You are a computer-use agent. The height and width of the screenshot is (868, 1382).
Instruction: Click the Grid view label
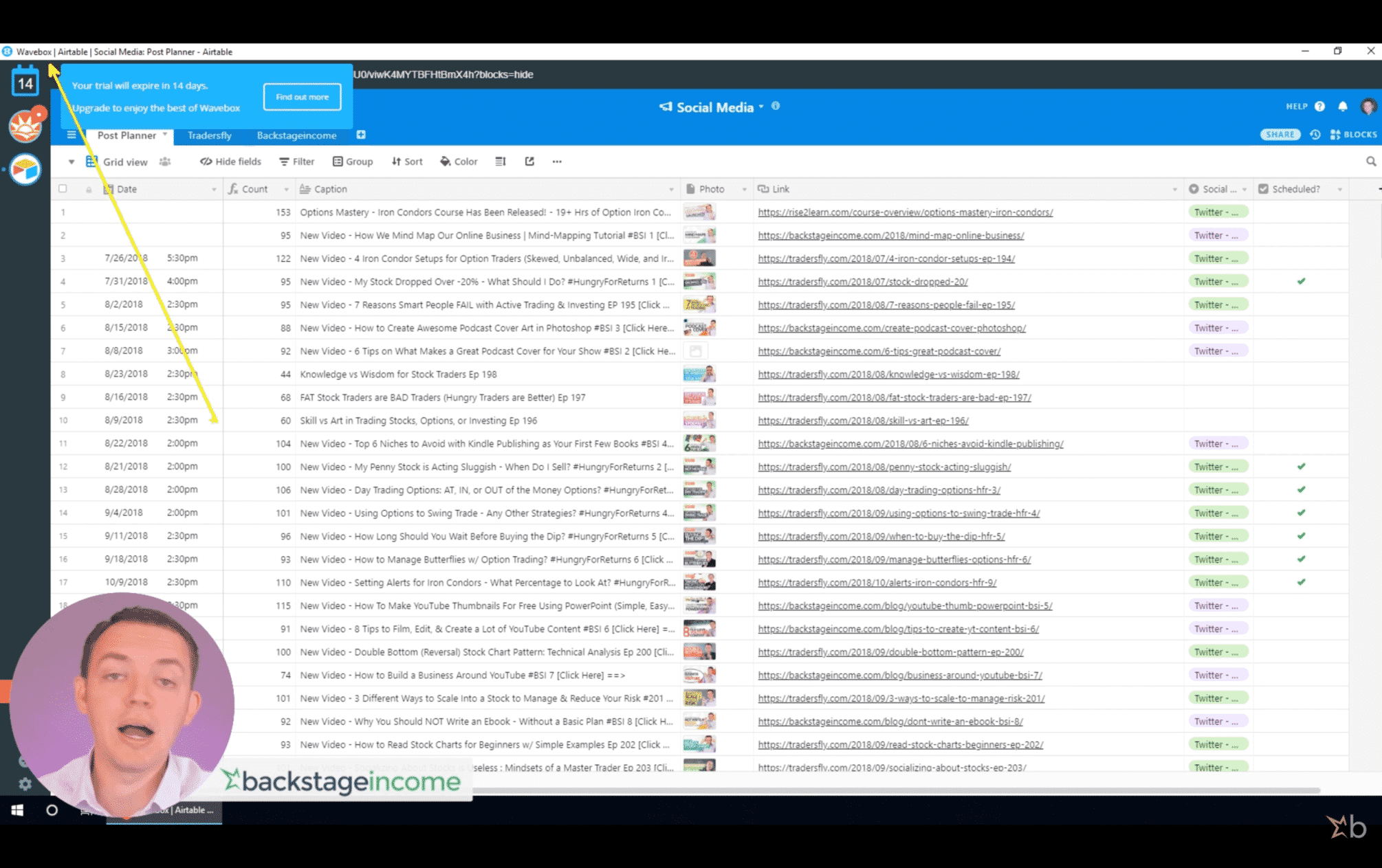[125, 162]
